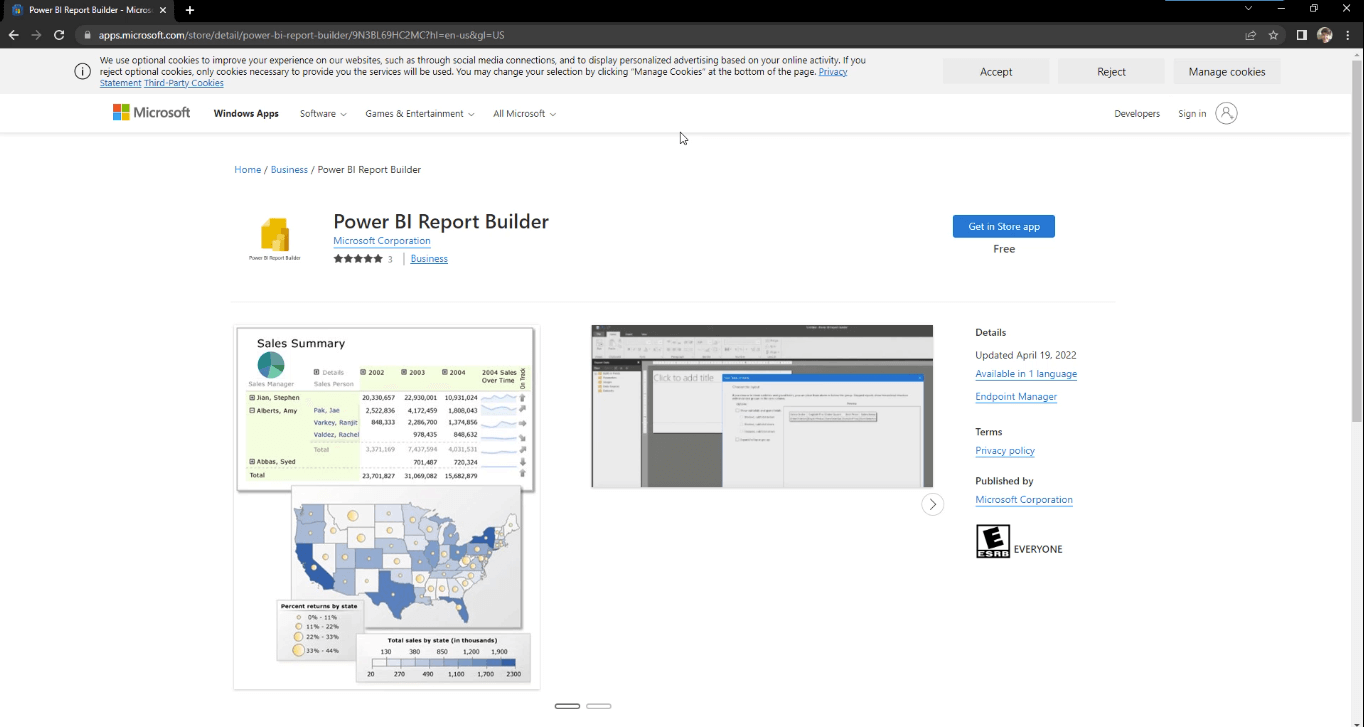Select second carousel page indicator
Screen dimensions: 1364x727
pyautogui.click(x=598, y=706)
